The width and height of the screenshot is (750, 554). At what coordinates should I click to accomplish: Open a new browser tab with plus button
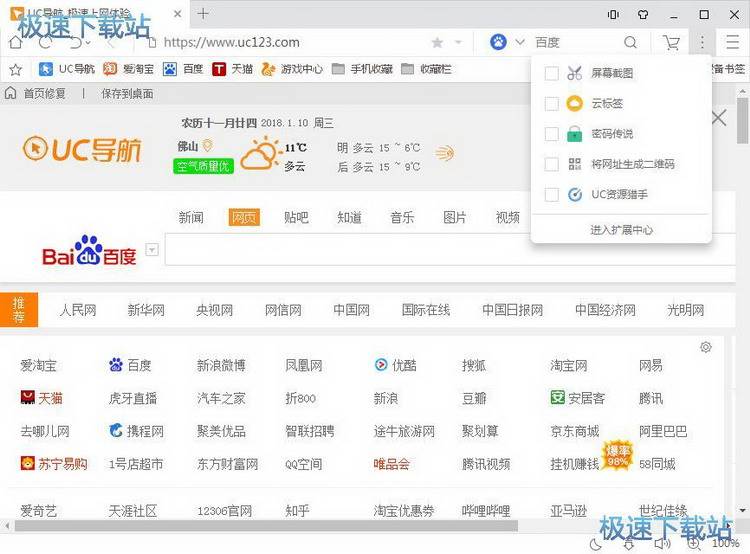pos(203,13)
